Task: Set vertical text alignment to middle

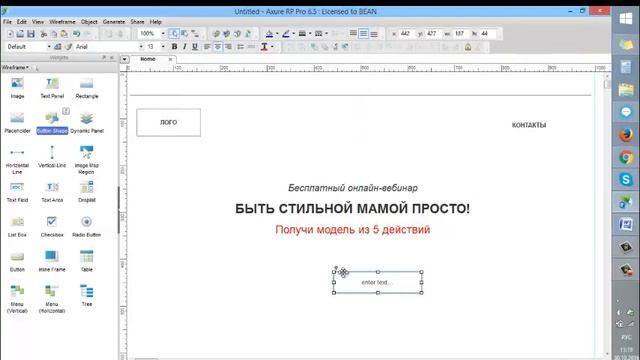Action: coord(363,33)
